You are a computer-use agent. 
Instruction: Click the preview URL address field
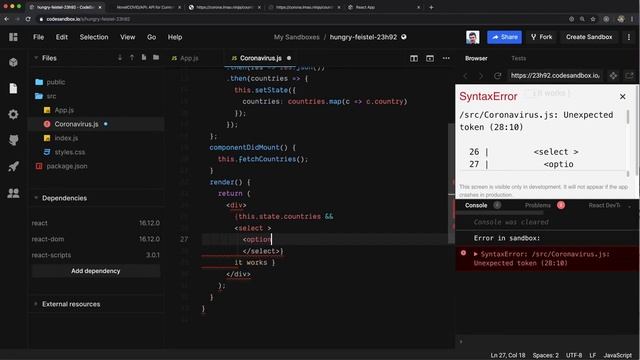[x=555, y=76]
